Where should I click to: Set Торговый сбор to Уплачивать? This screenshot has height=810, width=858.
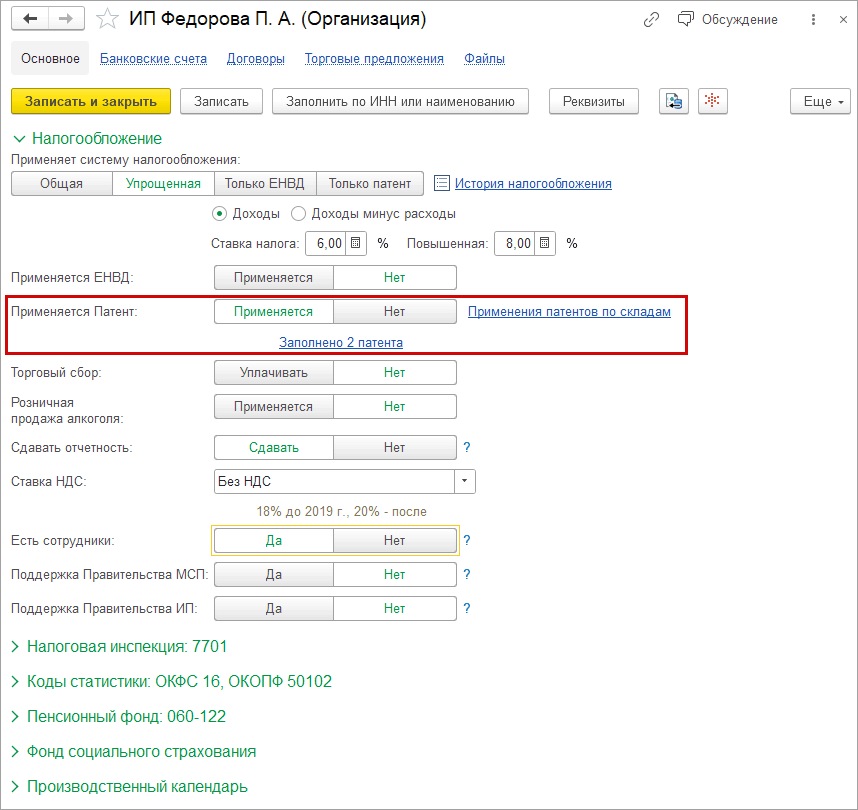click(274, 373)
